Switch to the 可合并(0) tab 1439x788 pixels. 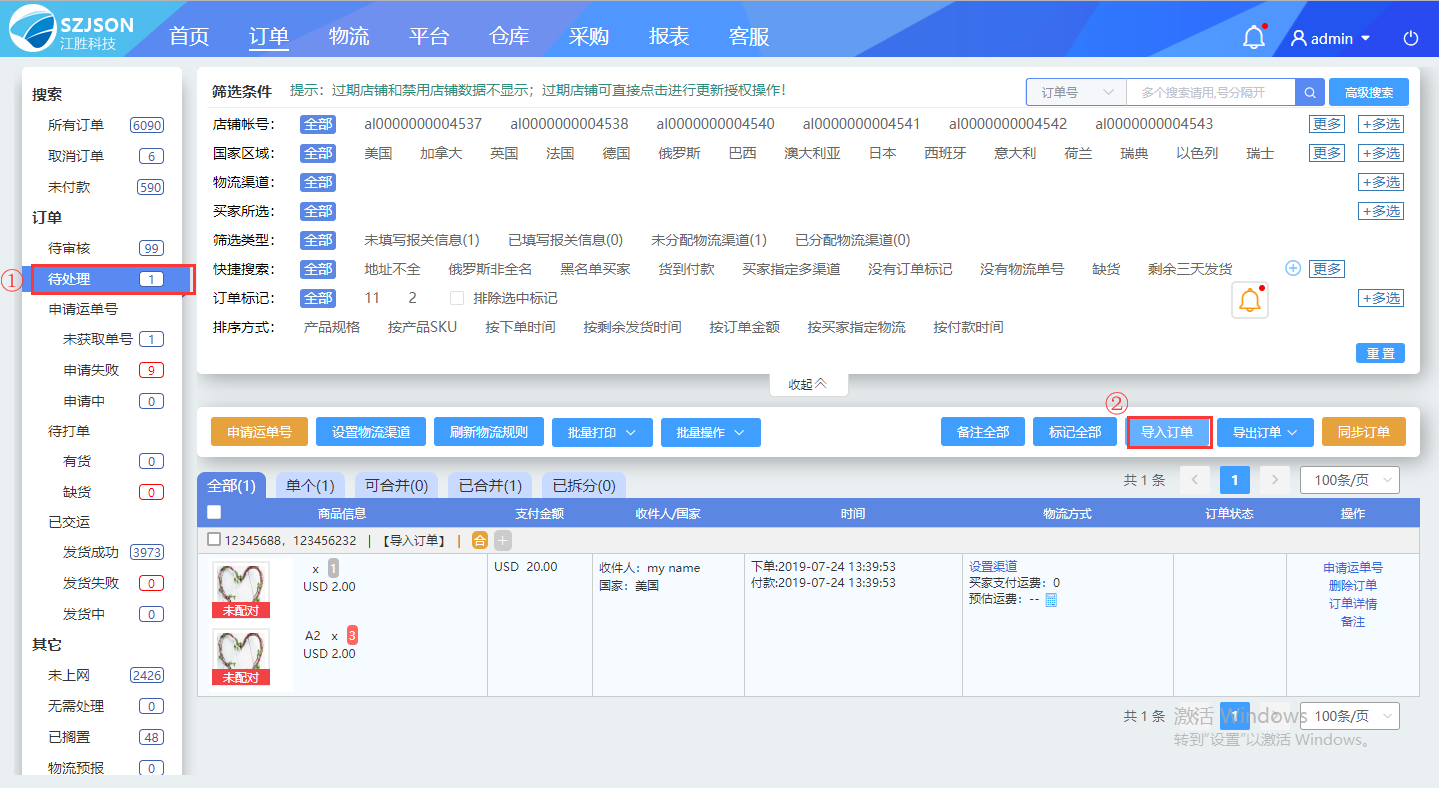pyautogui.click(x=396, y=485)
